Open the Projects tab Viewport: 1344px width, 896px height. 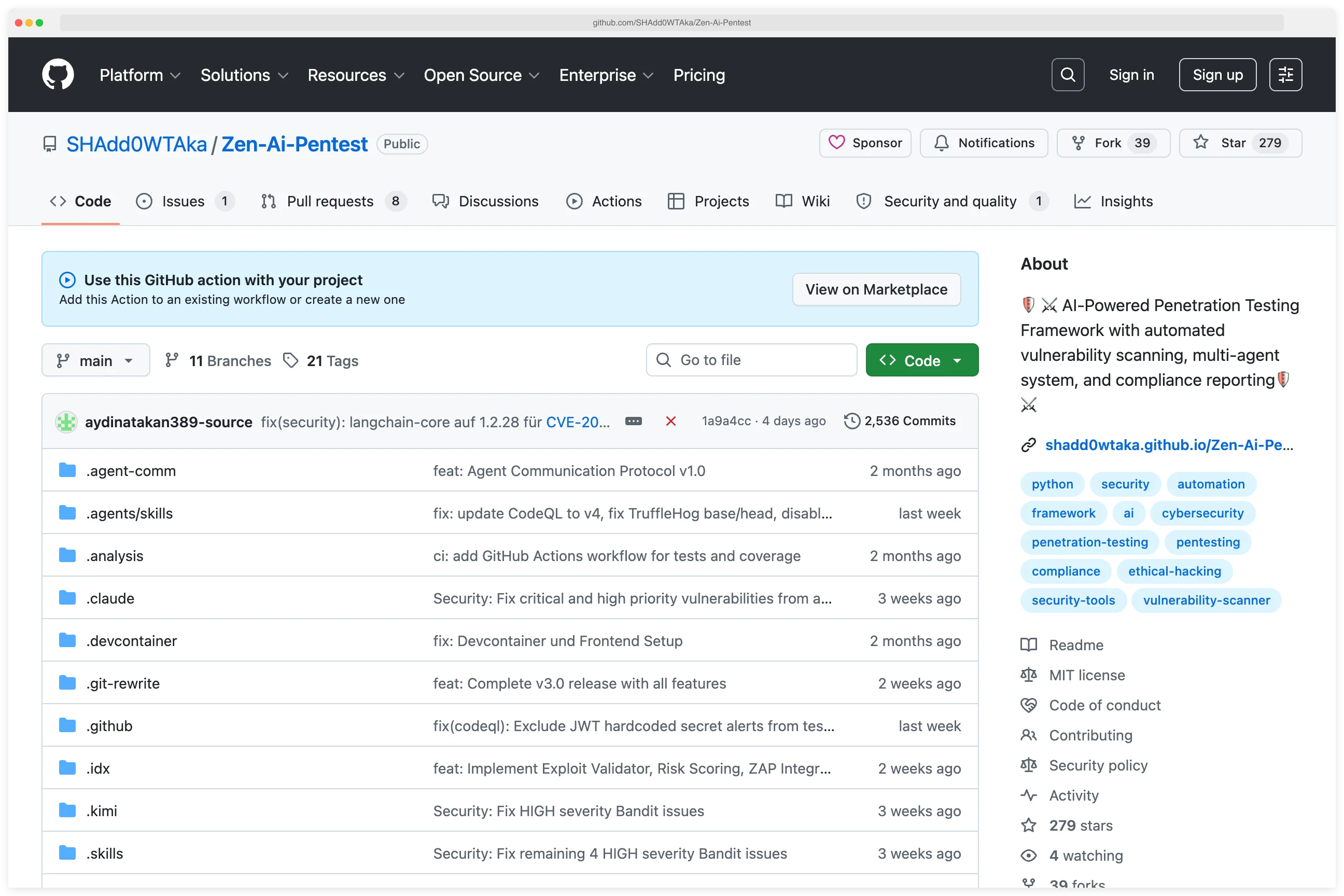point(709,201)
